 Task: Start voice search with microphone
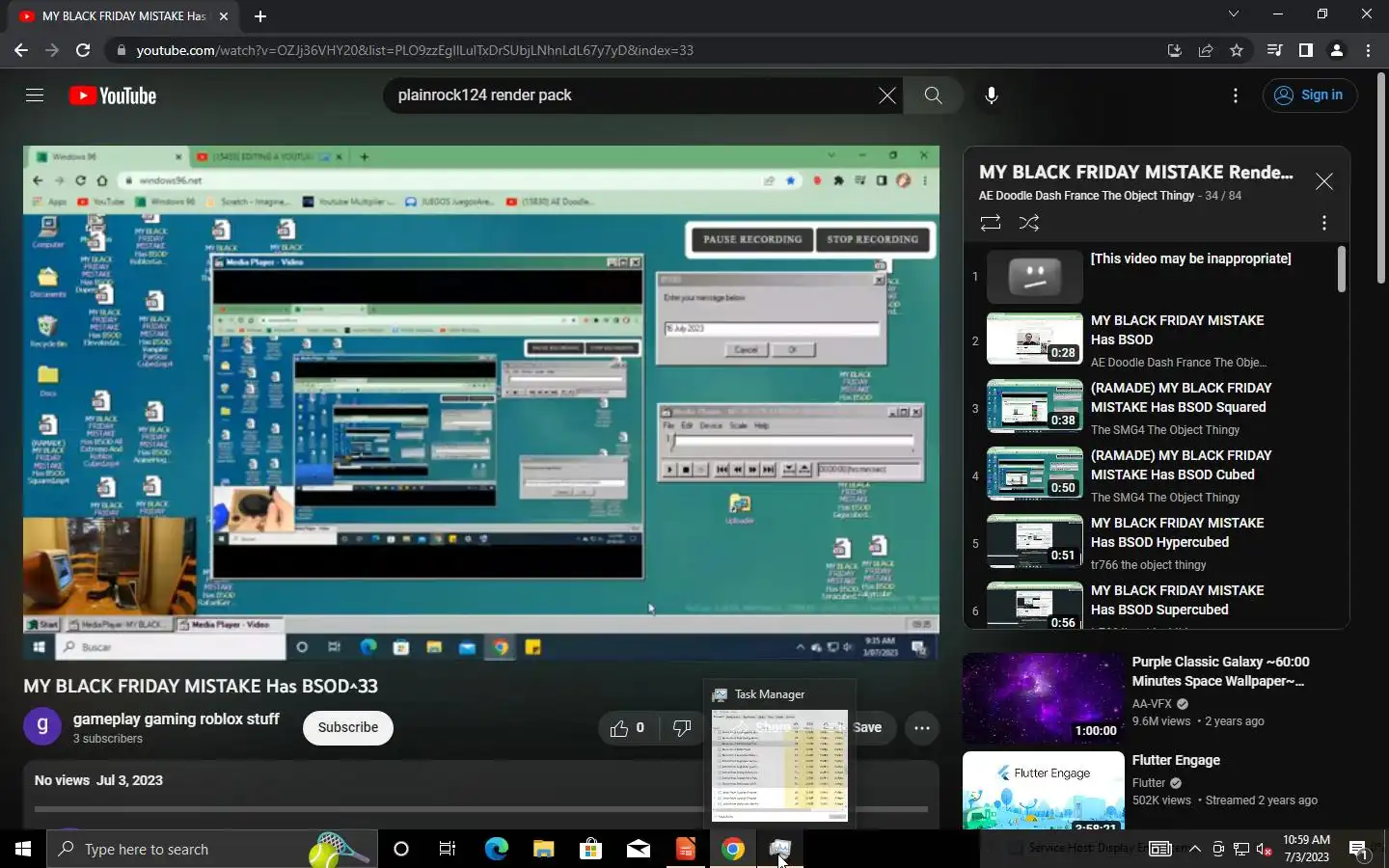991,95
